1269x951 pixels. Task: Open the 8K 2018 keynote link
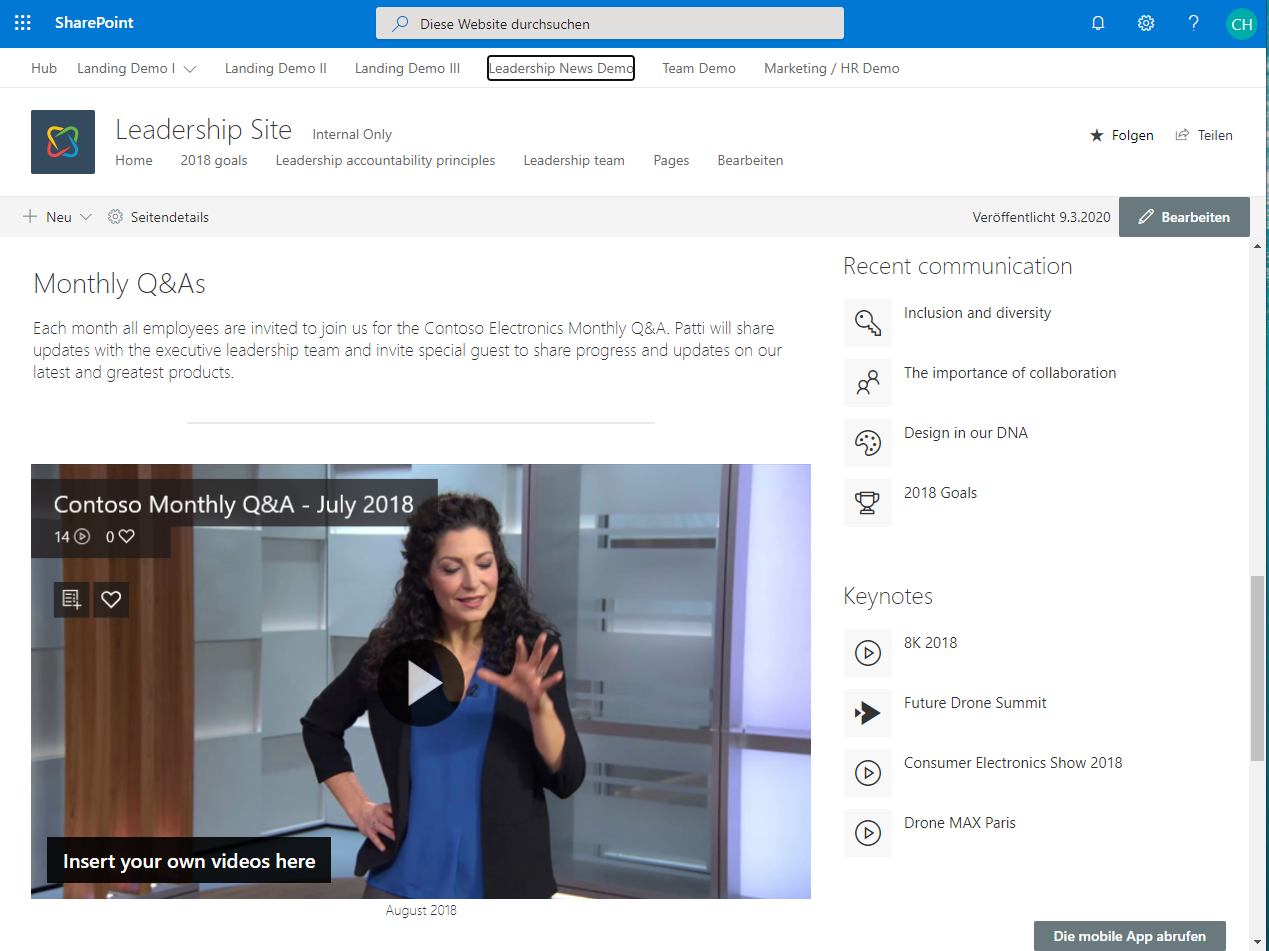[x=931, y=643]
